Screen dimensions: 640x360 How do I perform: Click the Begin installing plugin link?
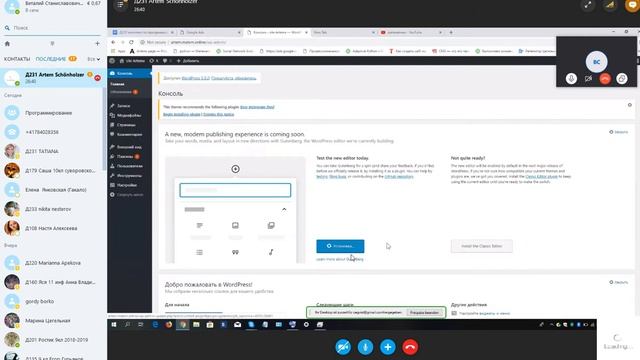[x=182, y=114]
